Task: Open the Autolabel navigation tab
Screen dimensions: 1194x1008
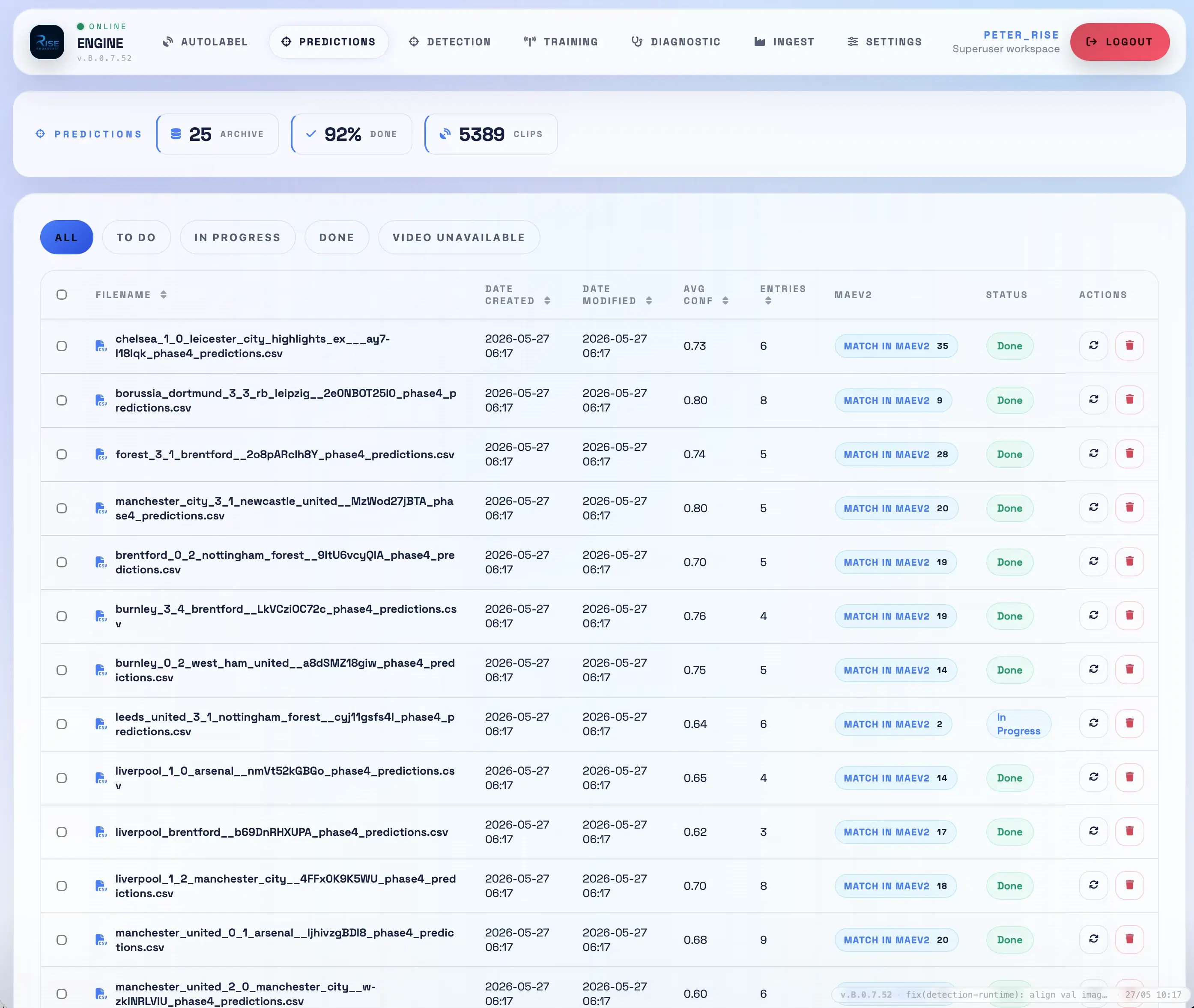Action: tap(205, 42)
